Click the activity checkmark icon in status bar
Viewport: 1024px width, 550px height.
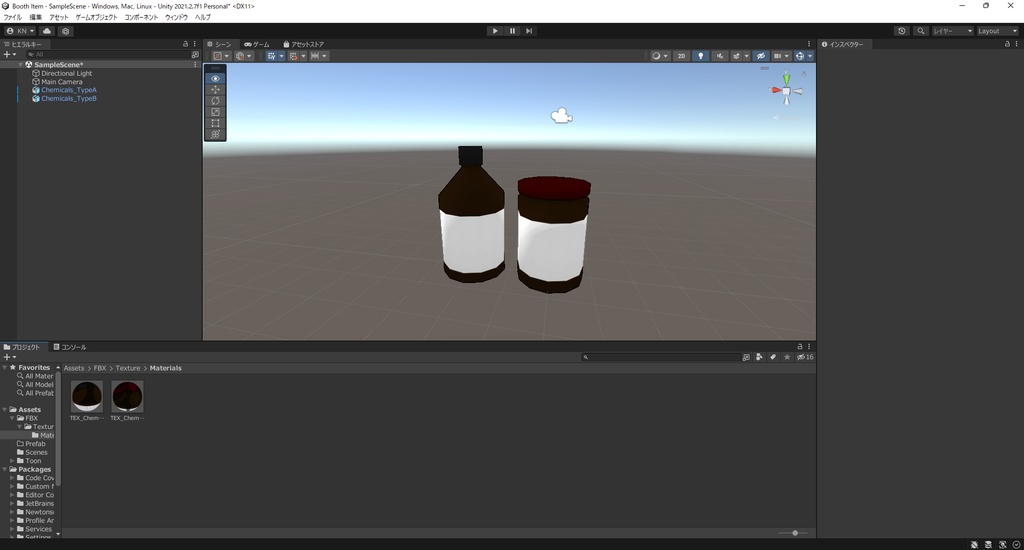(x=1016, y=544)
